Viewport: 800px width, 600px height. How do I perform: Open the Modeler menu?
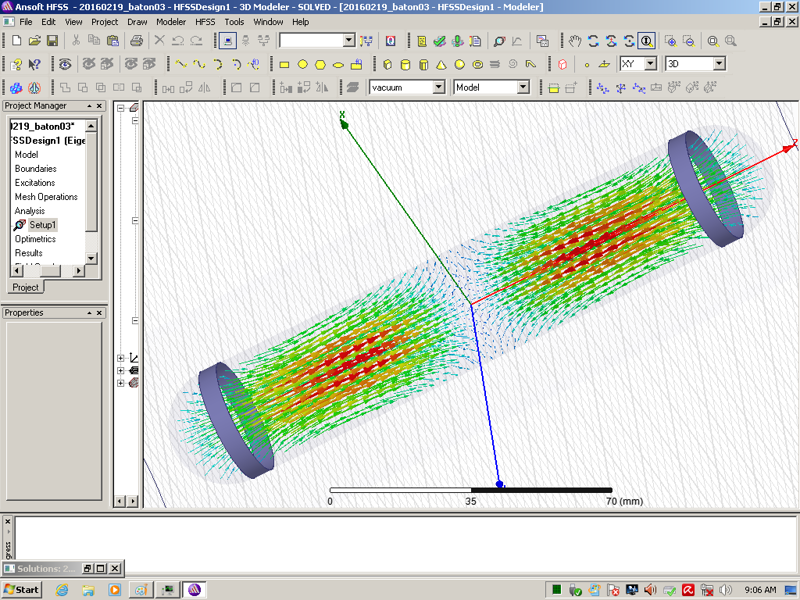[x=170, y=21]
